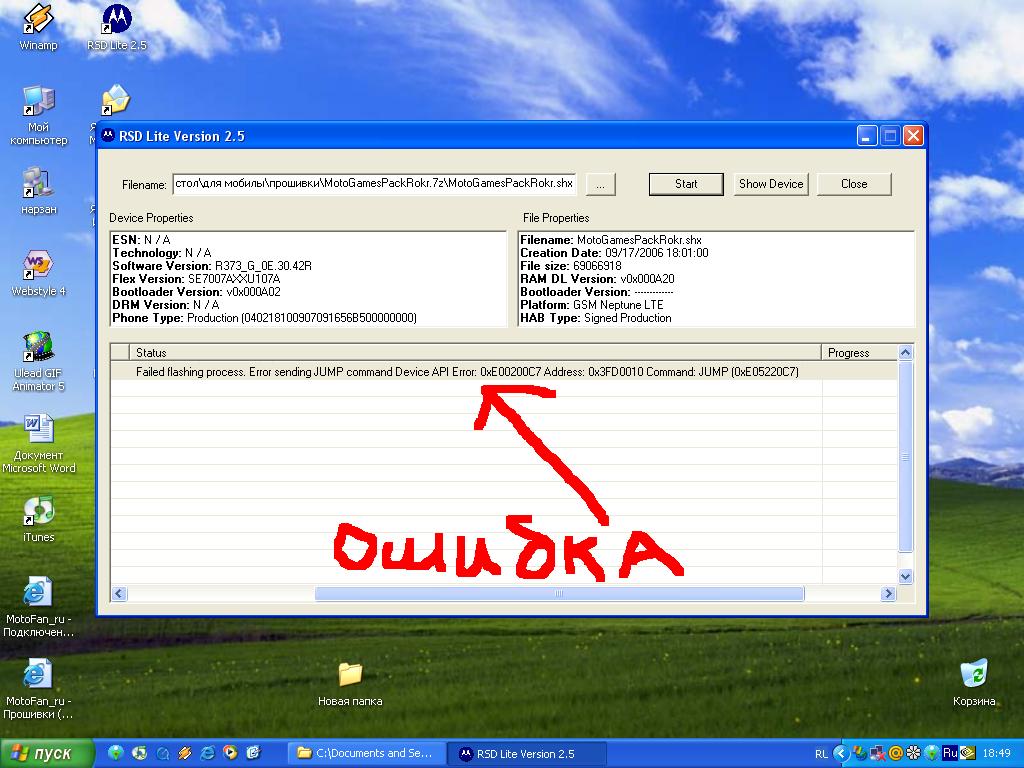
Task: Launch Internet Explorer from quick launch
Action: click(208, 754)
